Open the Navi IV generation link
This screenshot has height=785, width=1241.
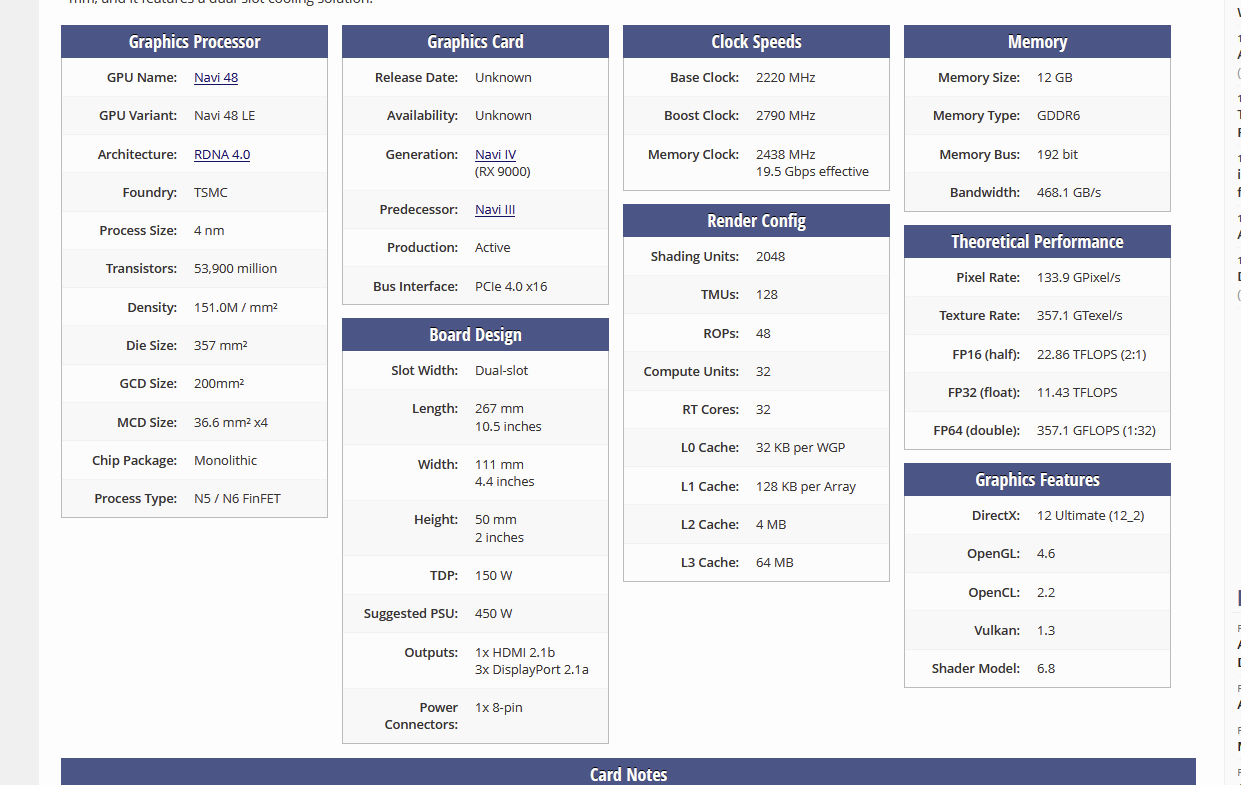(x=496, y=154)
